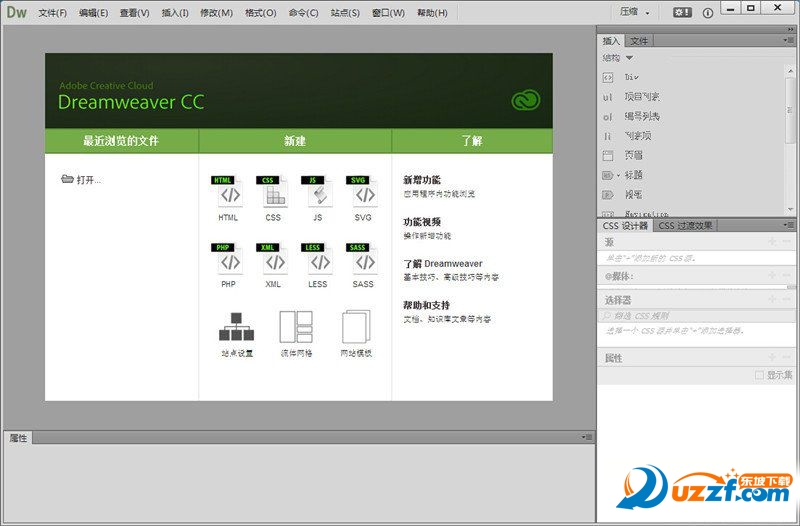Add a selector with the 选择器 plus button

click(772, 300)
